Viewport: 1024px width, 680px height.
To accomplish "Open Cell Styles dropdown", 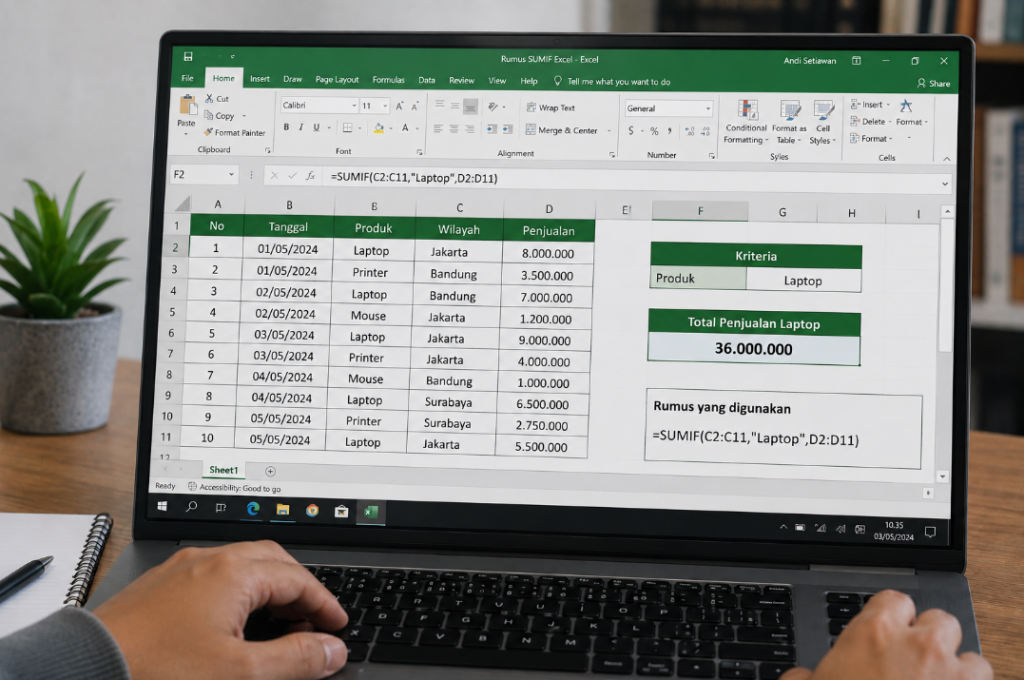I will [823, 123].
